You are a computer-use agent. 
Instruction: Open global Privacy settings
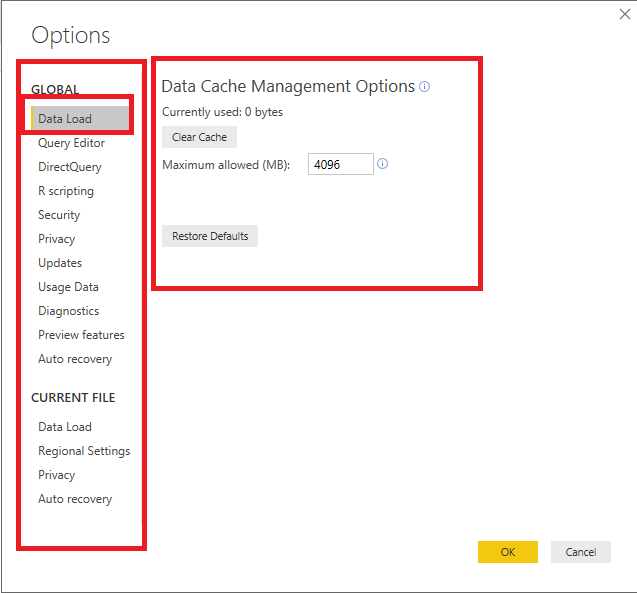(57, 239)
